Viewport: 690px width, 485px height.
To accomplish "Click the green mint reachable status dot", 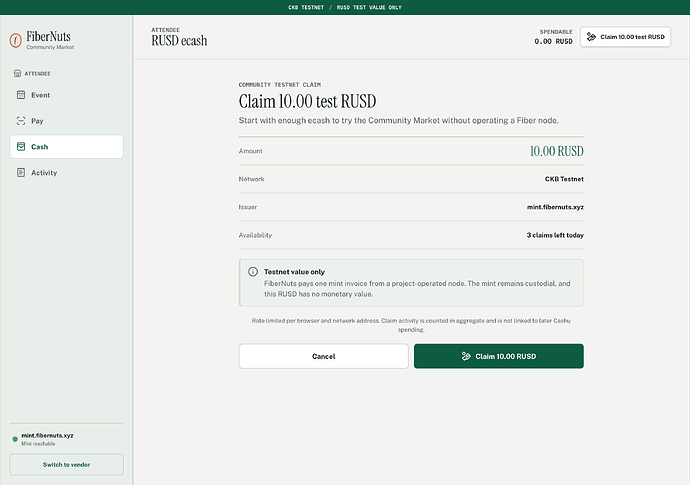I will click(15, 439).
